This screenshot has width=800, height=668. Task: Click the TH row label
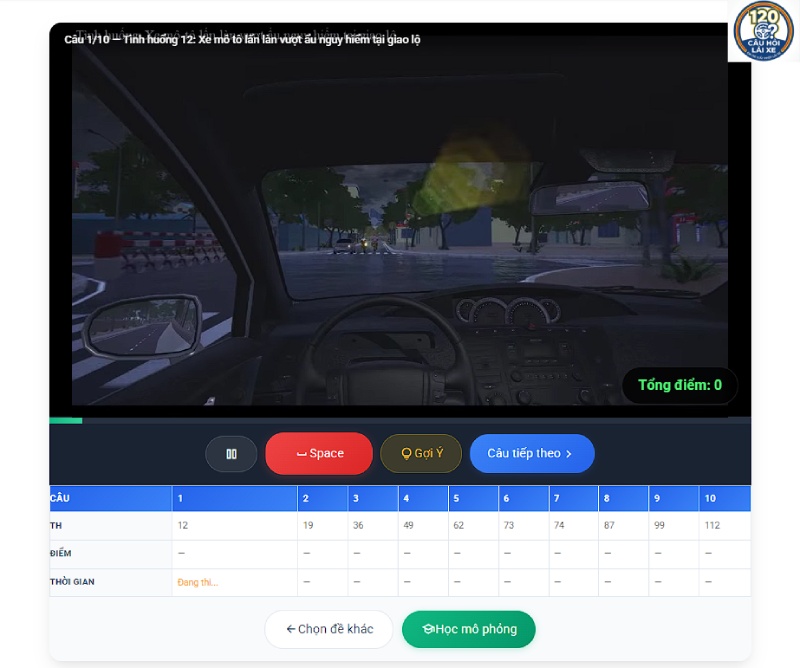[56, 526]
